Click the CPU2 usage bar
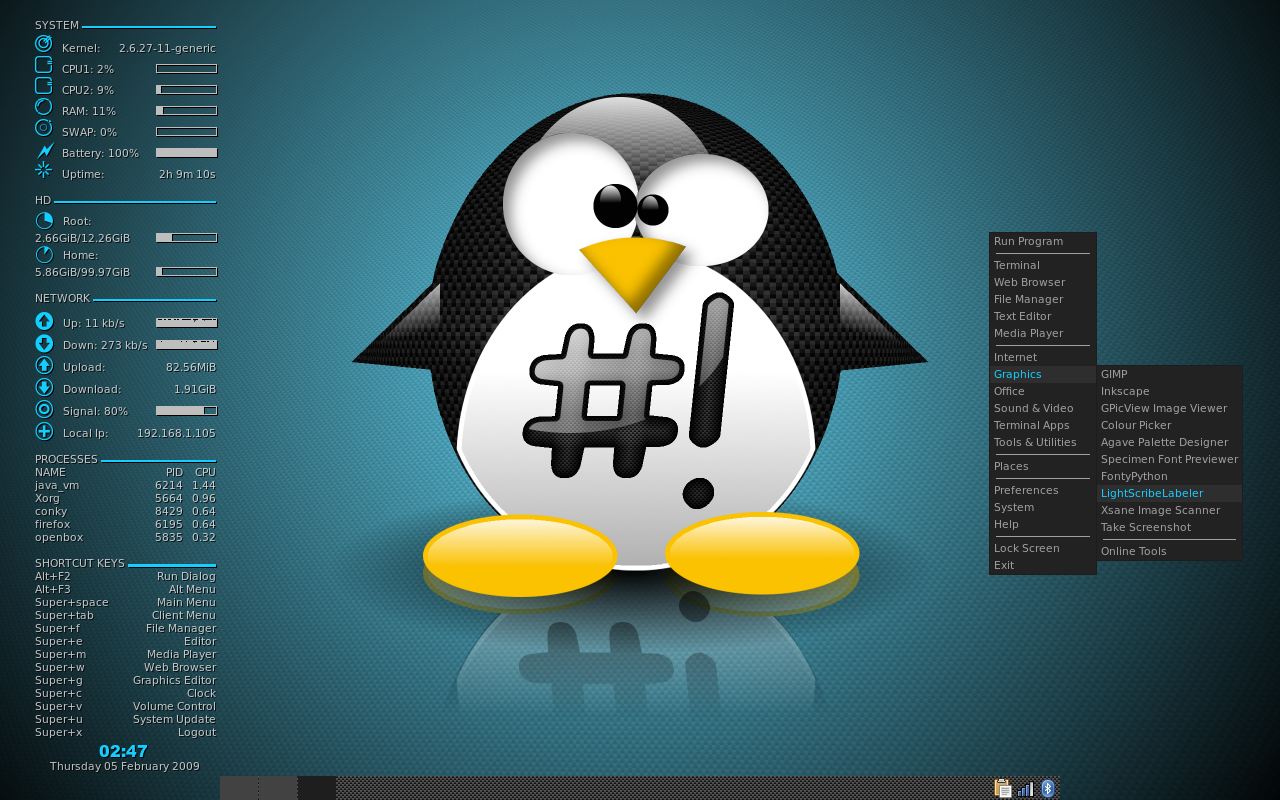 click(186, 90)
